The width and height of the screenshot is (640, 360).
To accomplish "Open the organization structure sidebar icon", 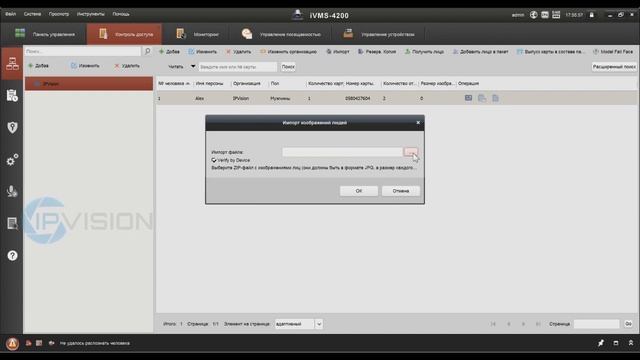I will coord(12,64).
